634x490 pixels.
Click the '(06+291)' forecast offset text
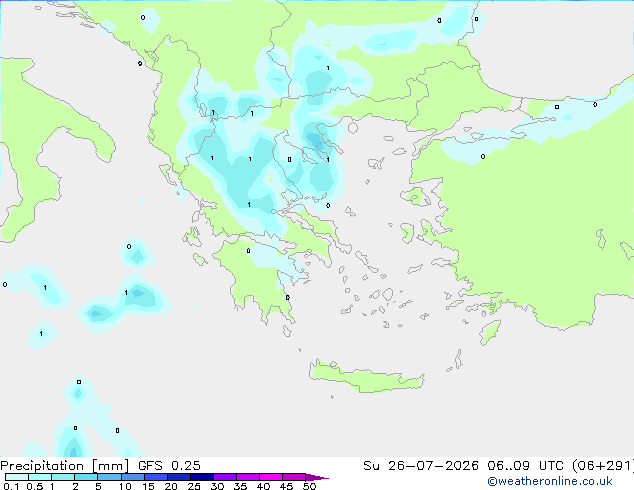[603, 466]
